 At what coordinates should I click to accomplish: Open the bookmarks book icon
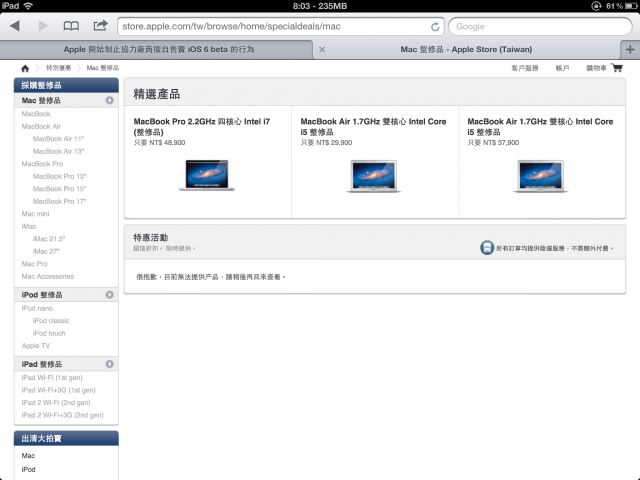(71, 26)
